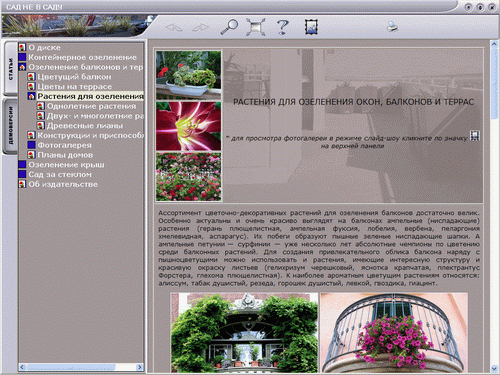The image size is (500, 375).
Task: Select 'Озеленение балконов и тер' section
Action: point(86,67)
